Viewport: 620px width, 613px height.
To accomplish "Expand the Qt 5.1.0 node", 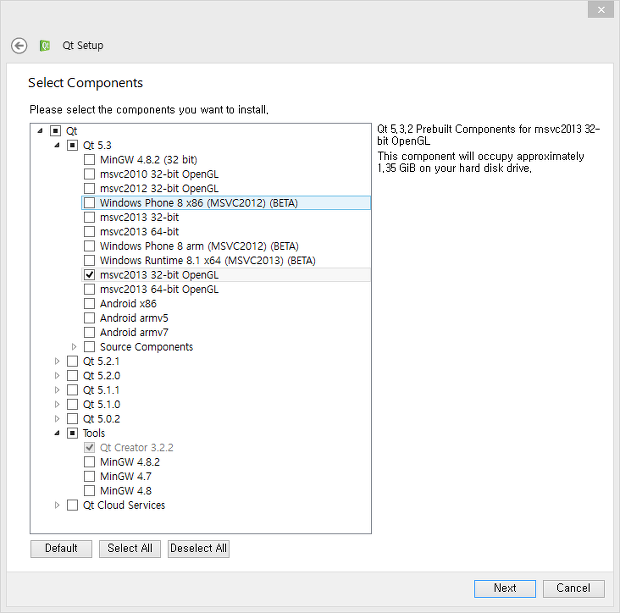I will [x=57, y=404].
